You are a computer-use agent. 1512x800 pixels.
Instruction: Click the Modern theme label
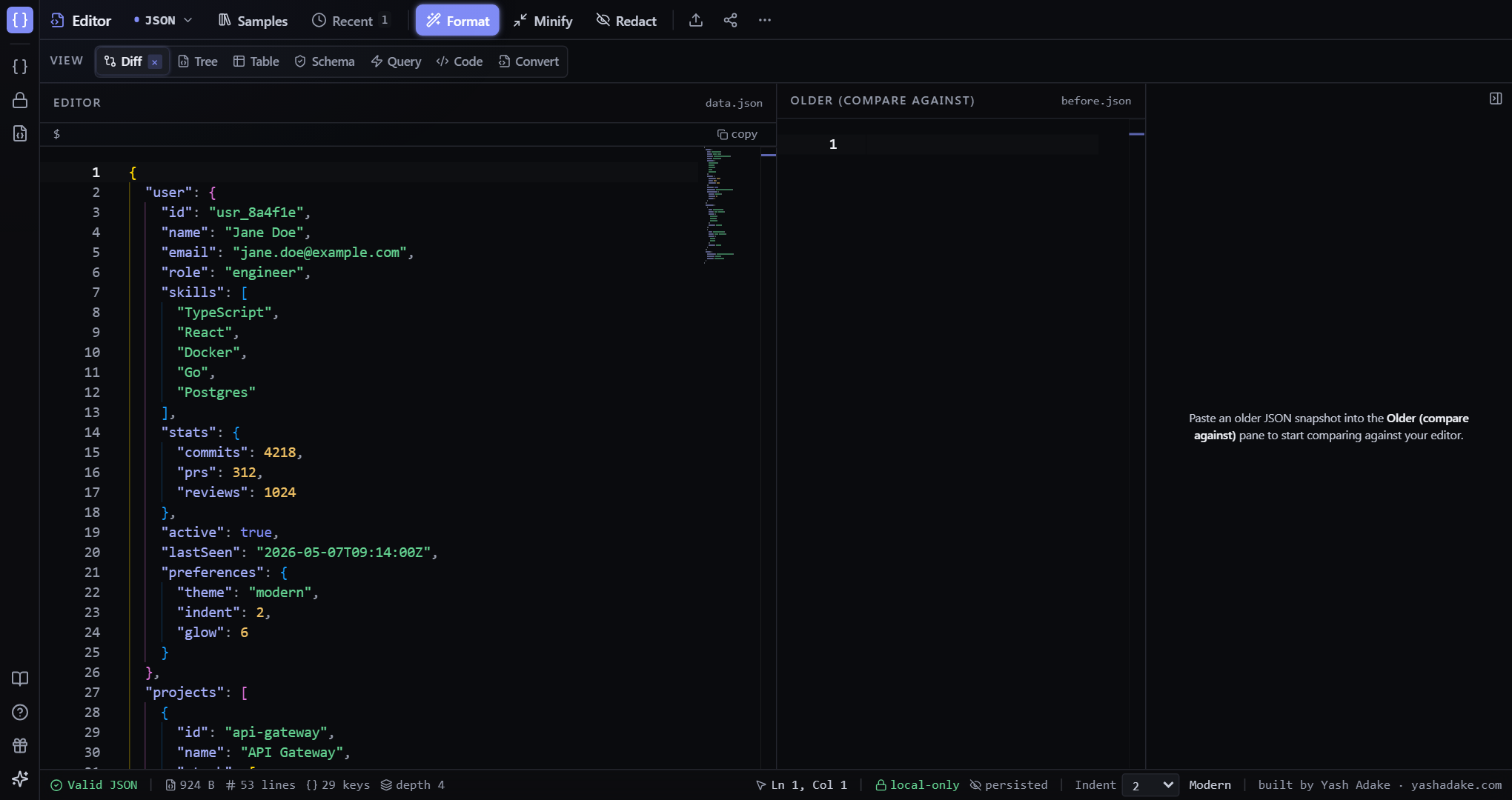1210,785
